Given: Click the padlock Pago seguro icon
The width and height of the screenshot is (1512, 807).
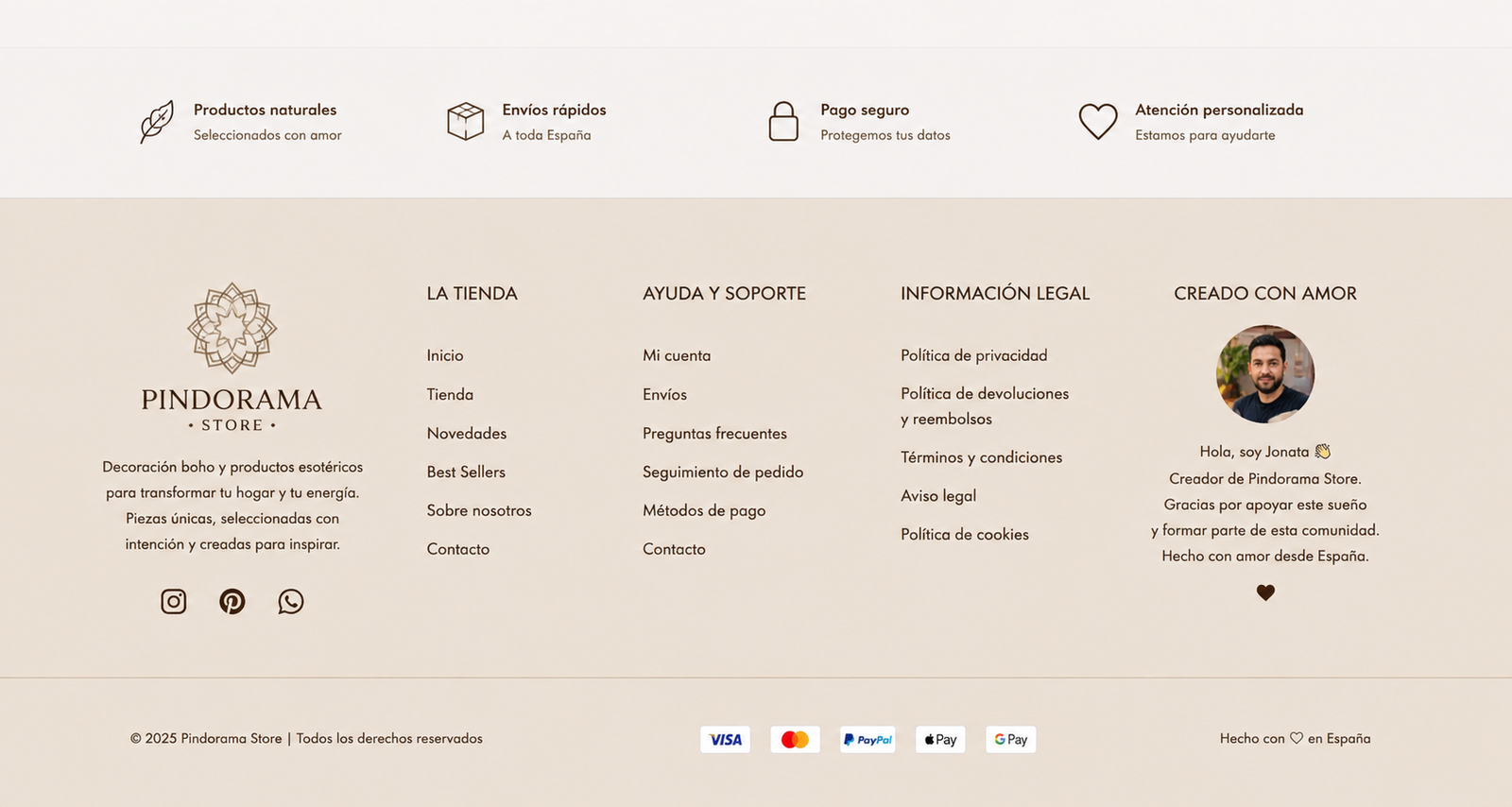Looking at the screenshot, I should point(783,122).
